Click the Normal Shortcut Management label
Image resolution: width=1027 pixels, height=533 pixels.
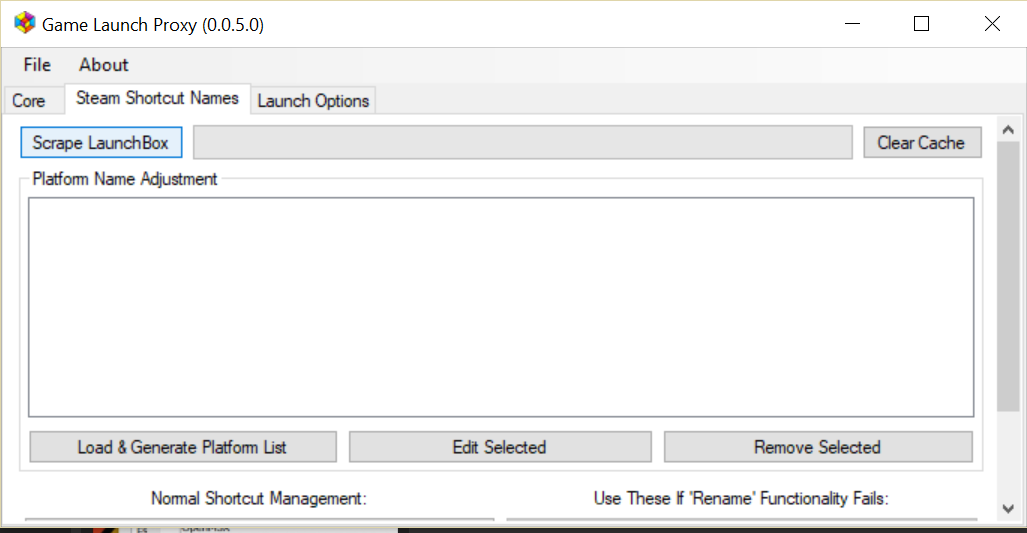pyautogui.click(x=259, y=499)
